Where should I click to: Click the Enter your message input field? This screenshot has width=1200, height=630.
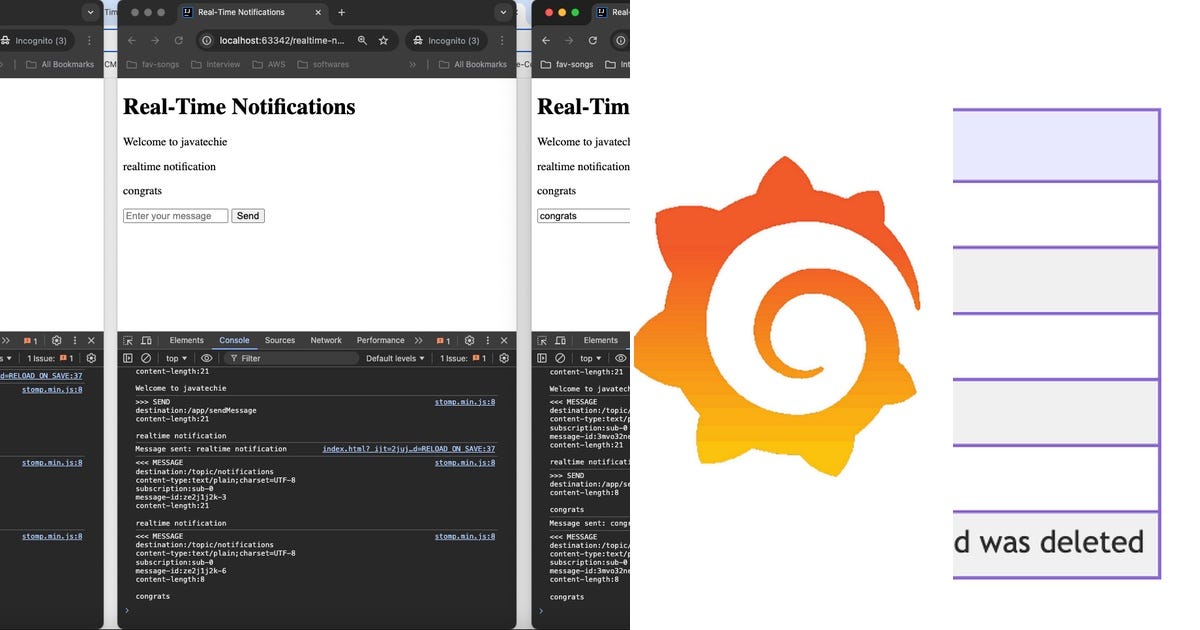click(x=175, y=215)
